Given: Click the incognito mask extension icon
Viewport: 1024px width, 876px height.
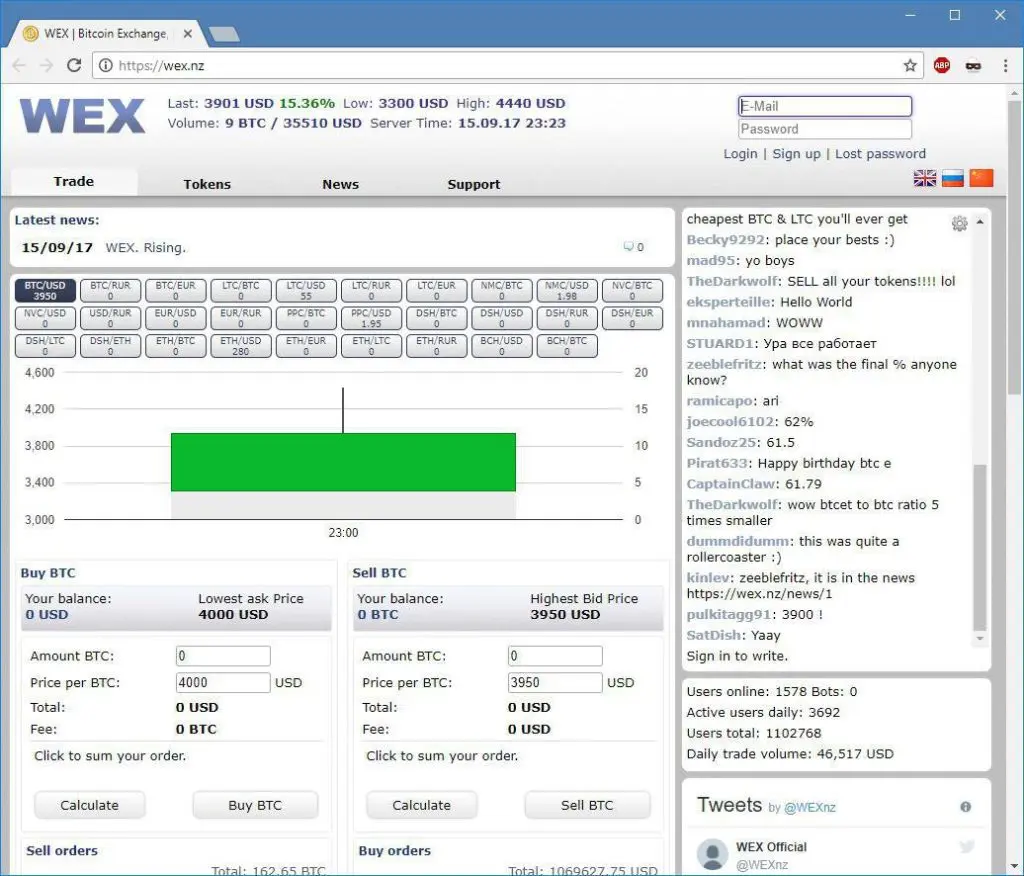Looking at the screenshot, I should point(973,65).
